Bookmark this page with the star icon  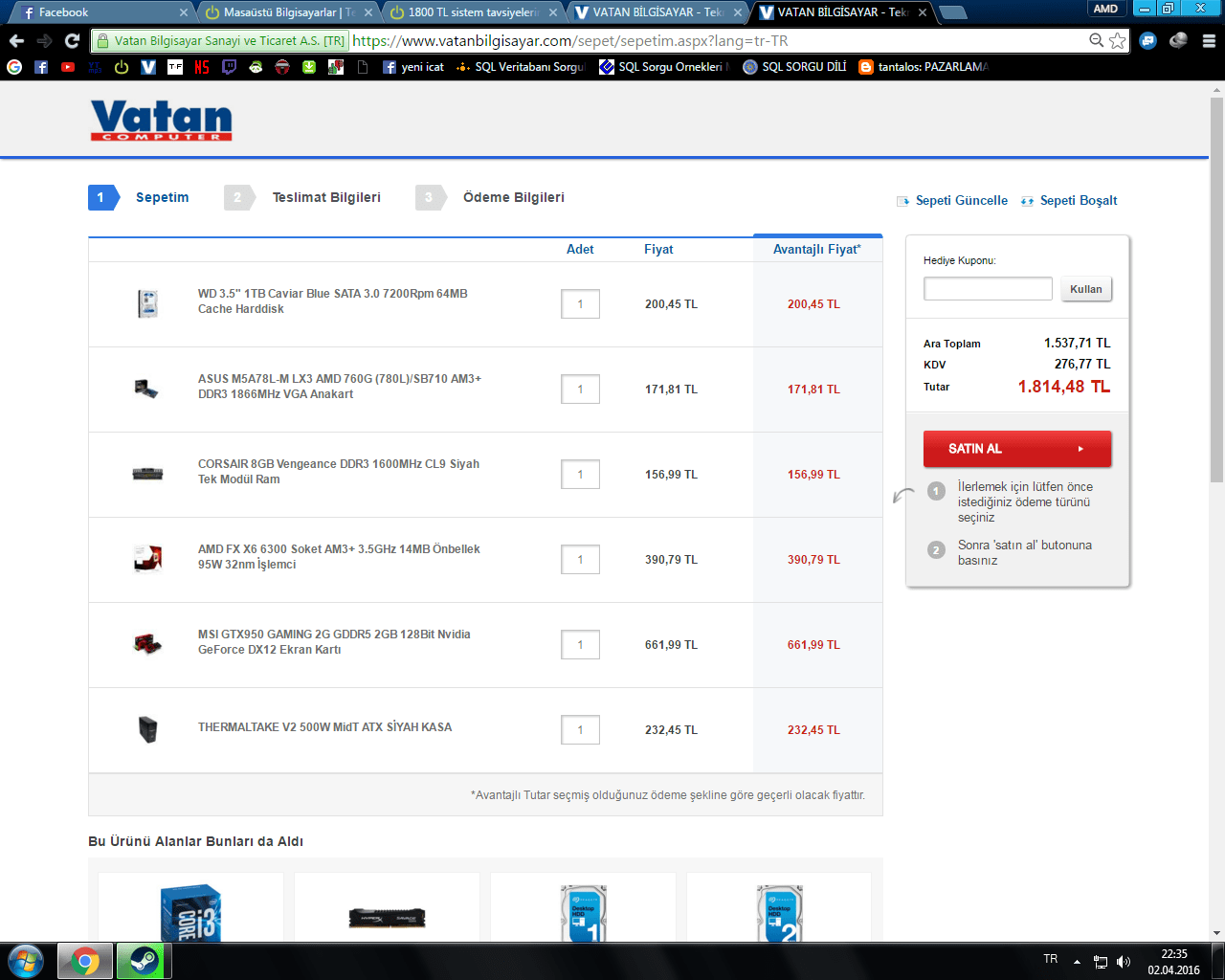coord(1117,41)
